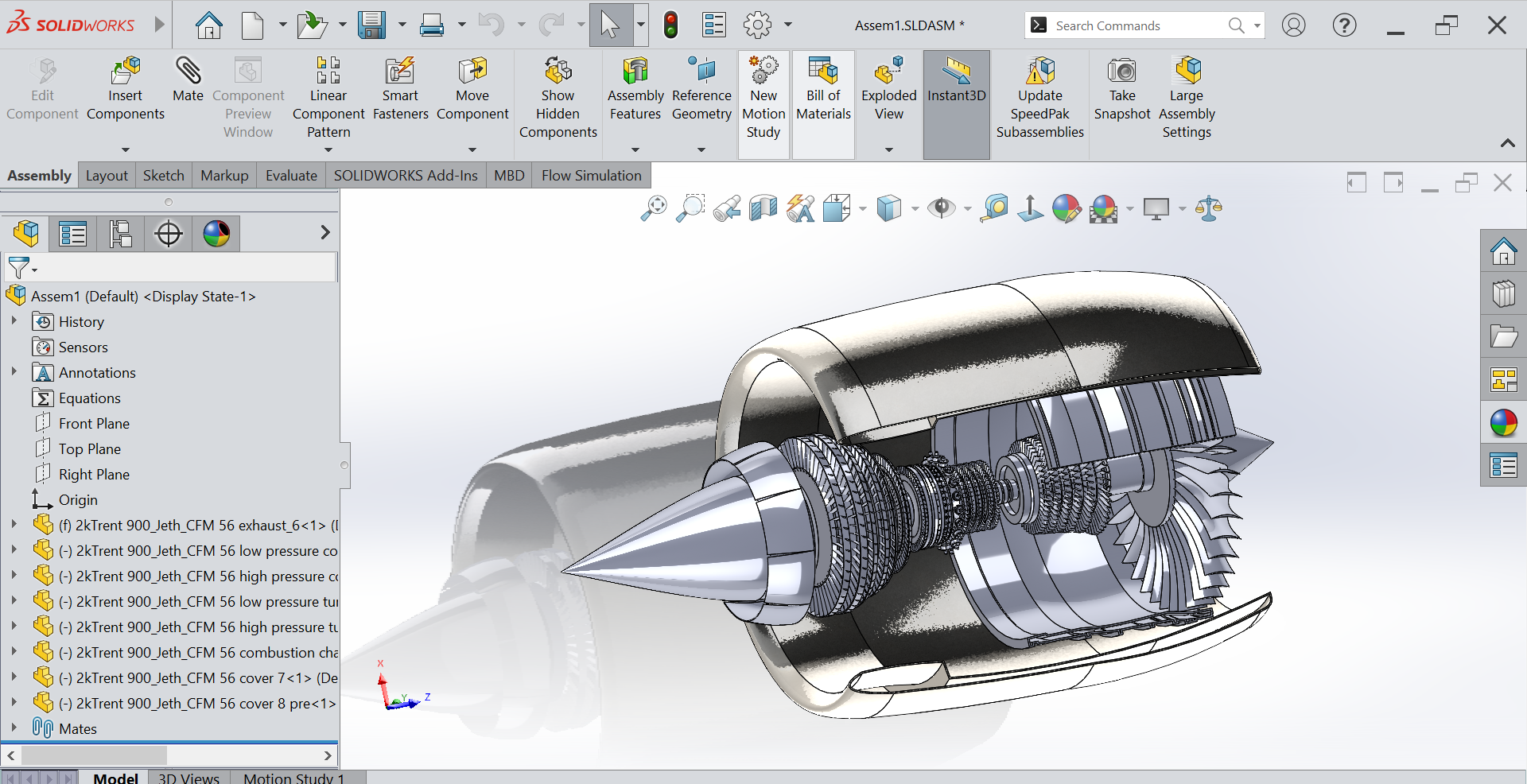This screenshot has height=784, width=1527.
Task: Open the Exploded View dropdown arrow
Action: coord(888,149)
